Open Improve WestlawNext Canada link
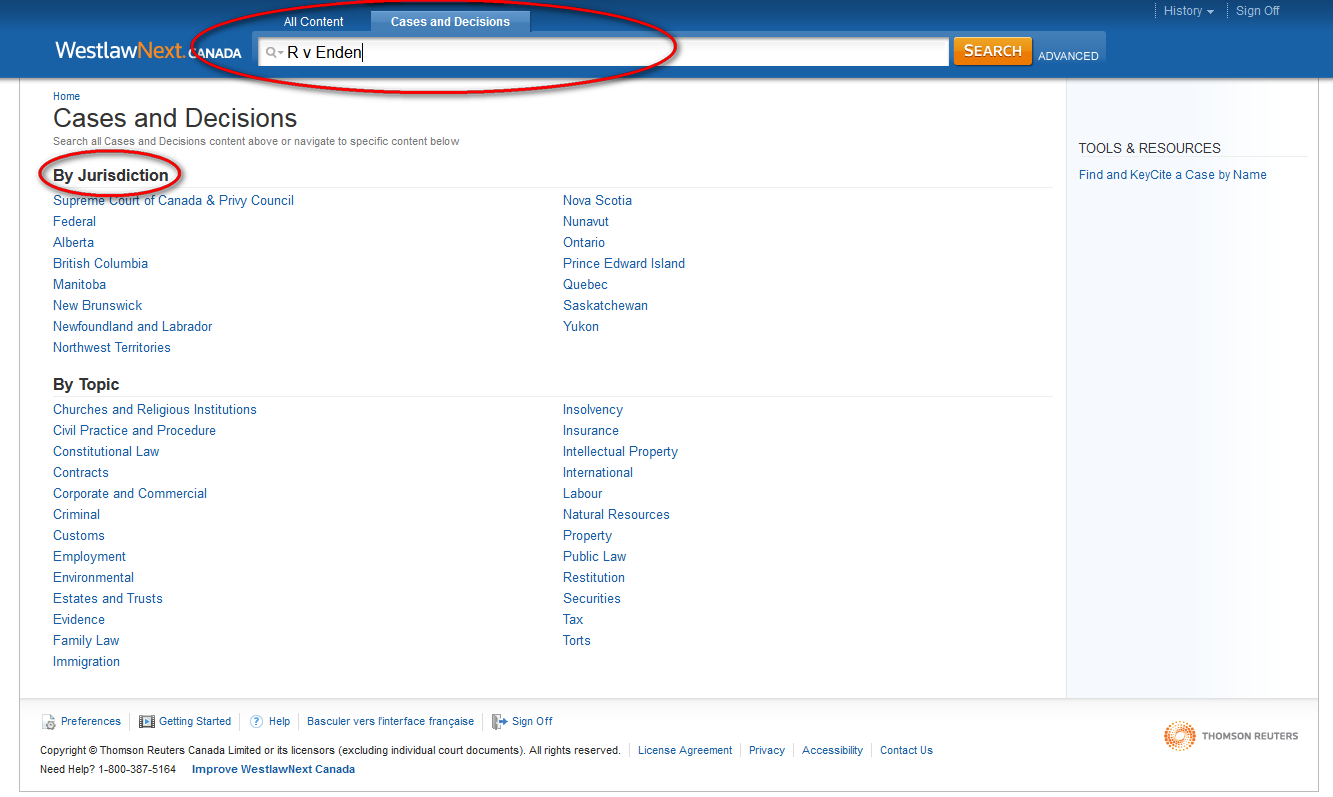 click(x=273, y=769)
